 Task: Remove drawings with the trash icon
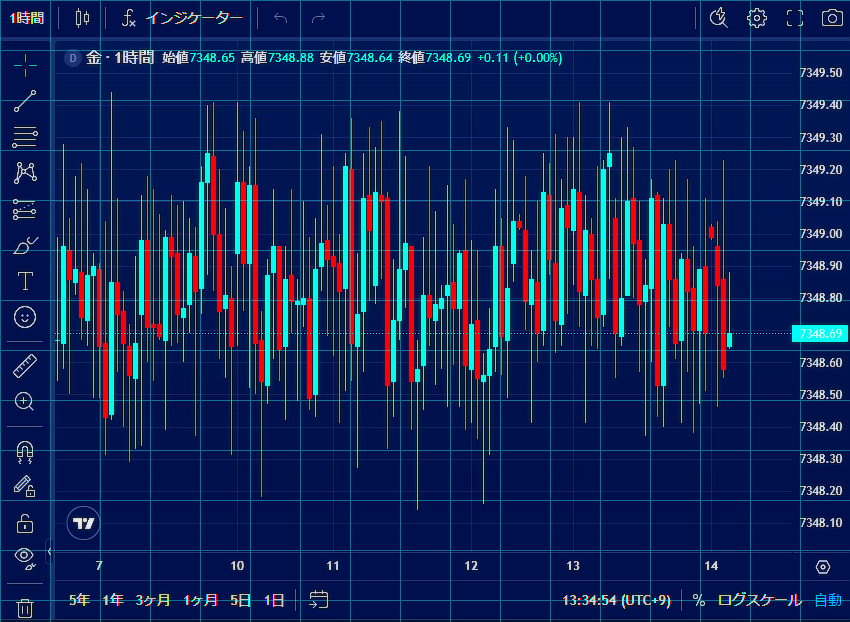[x=25, y=608]
